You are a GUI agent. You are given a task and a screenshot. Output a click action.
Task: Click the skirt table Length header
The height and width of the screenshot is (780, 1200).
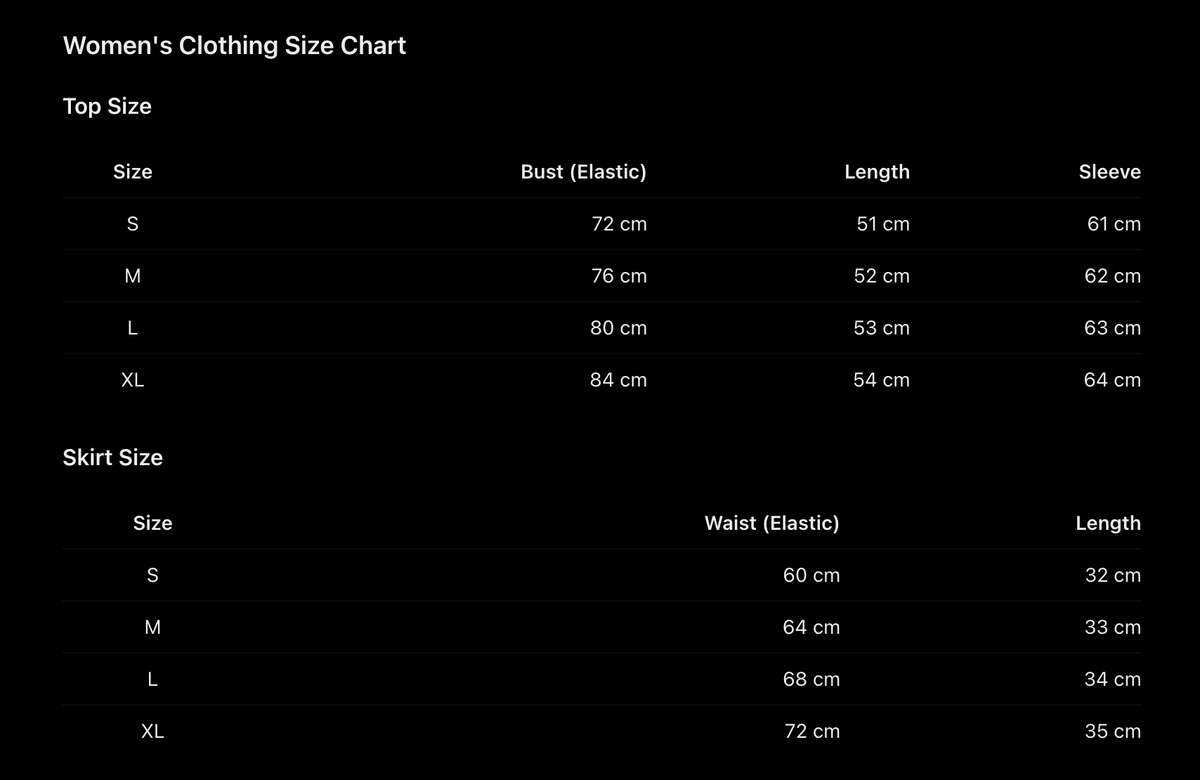[1108, 523]
